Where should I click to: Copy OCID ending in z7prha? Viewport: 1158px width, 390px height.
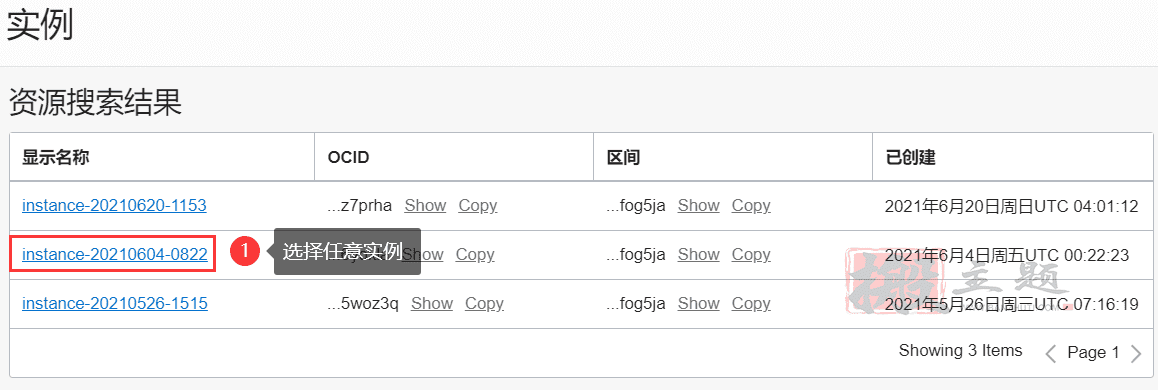478,205
